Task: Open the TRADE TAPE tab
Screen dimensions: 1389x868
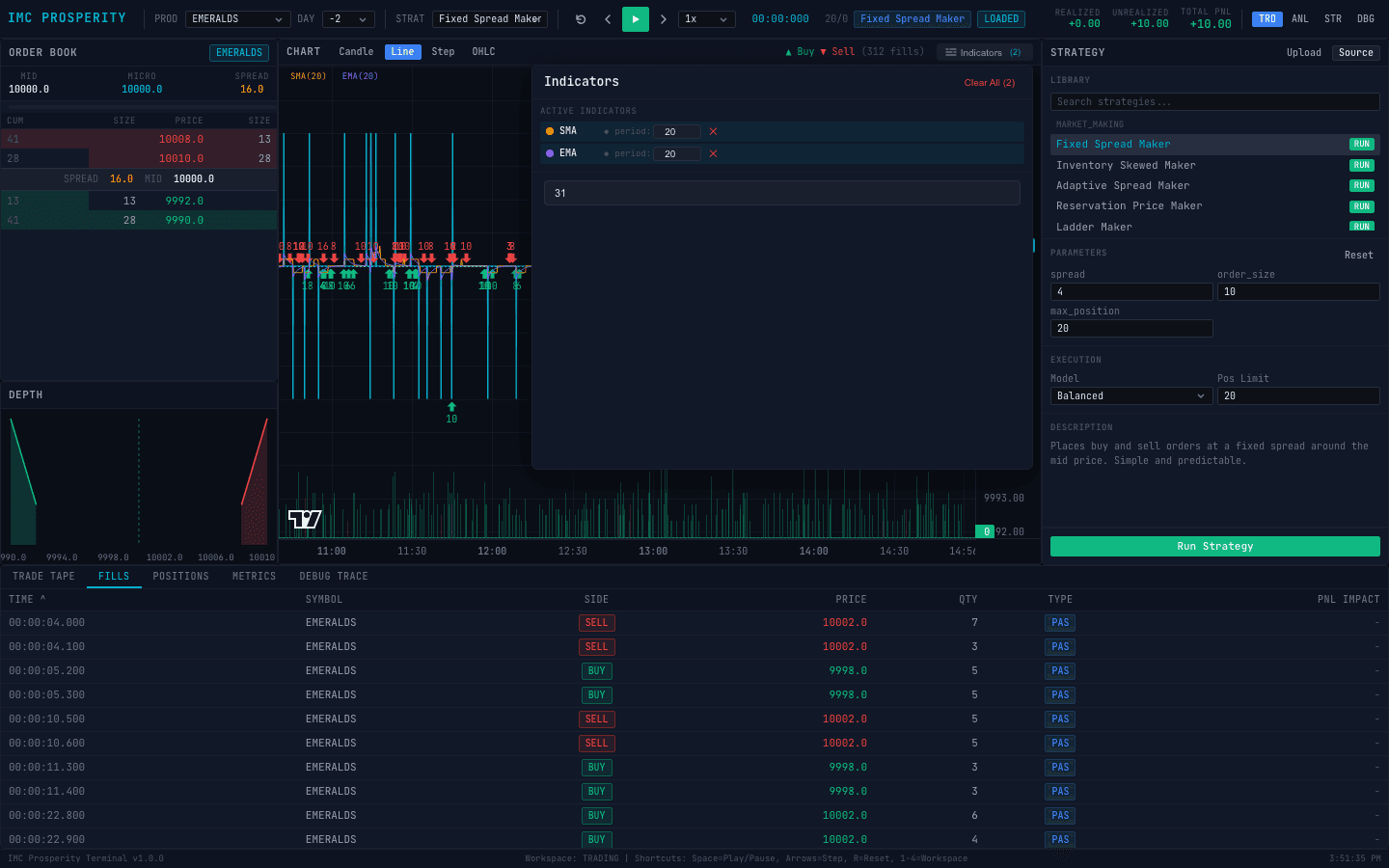Action: click(43, 577)
